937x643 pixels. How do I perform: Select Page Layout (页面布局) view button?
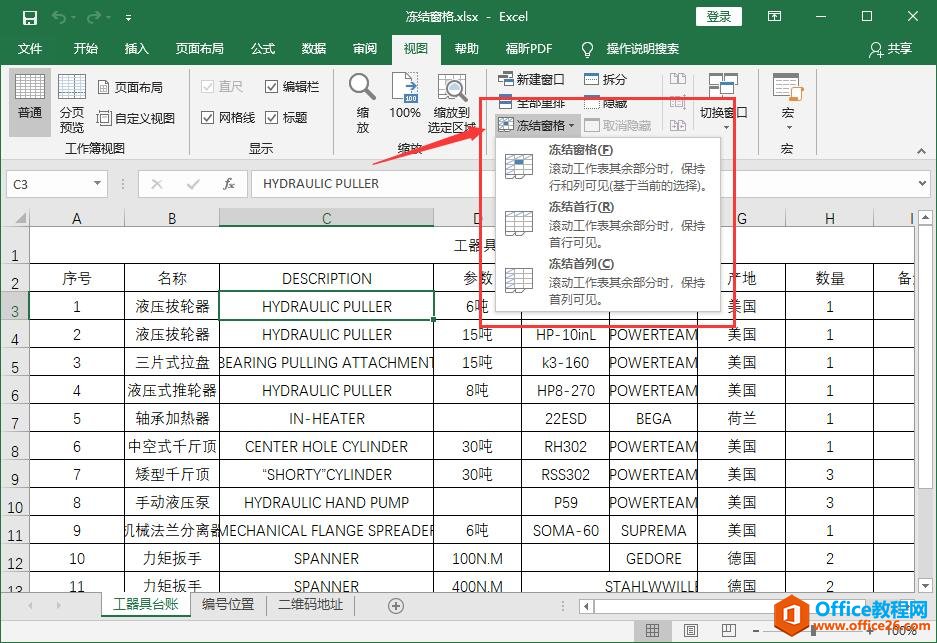(x=130, y=87)
